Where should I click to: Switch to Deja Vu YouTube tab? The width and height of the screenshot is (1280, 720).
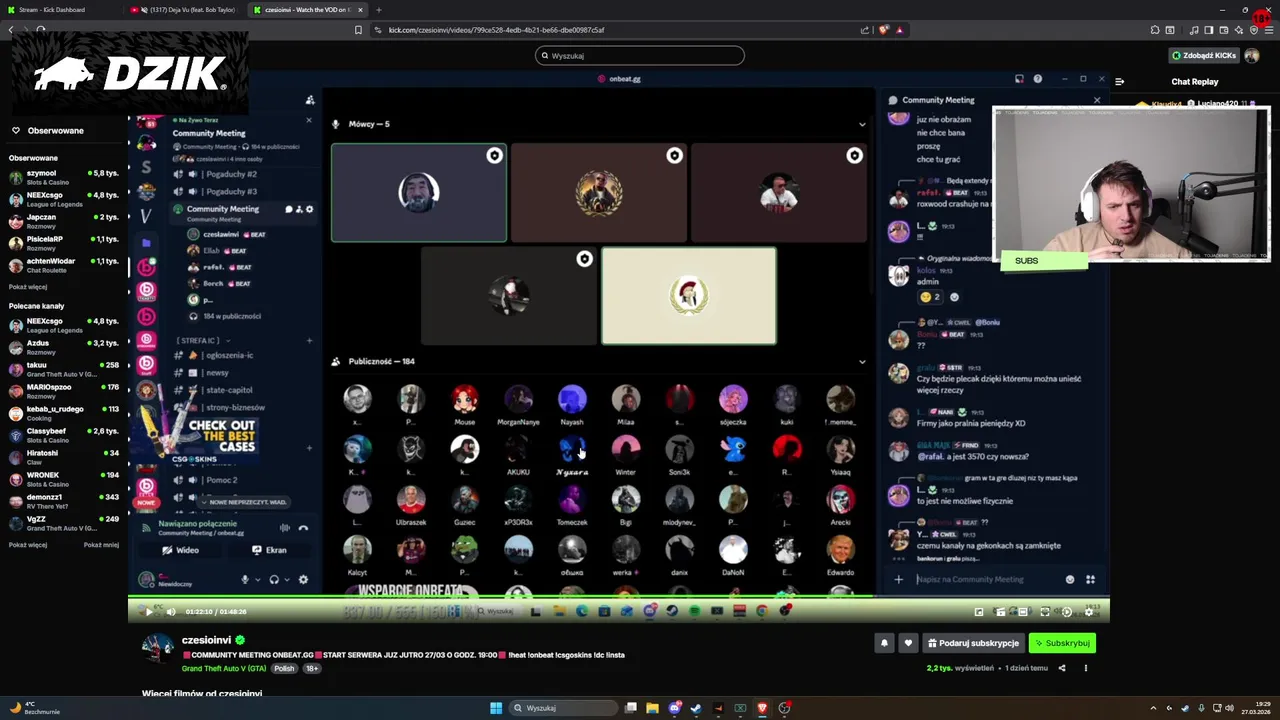183,10
